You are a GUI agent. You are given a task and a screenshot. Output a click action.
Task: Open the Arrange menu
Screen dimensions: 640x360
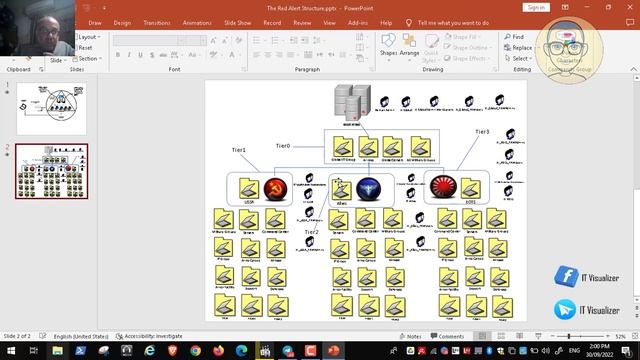click(409, 46)
